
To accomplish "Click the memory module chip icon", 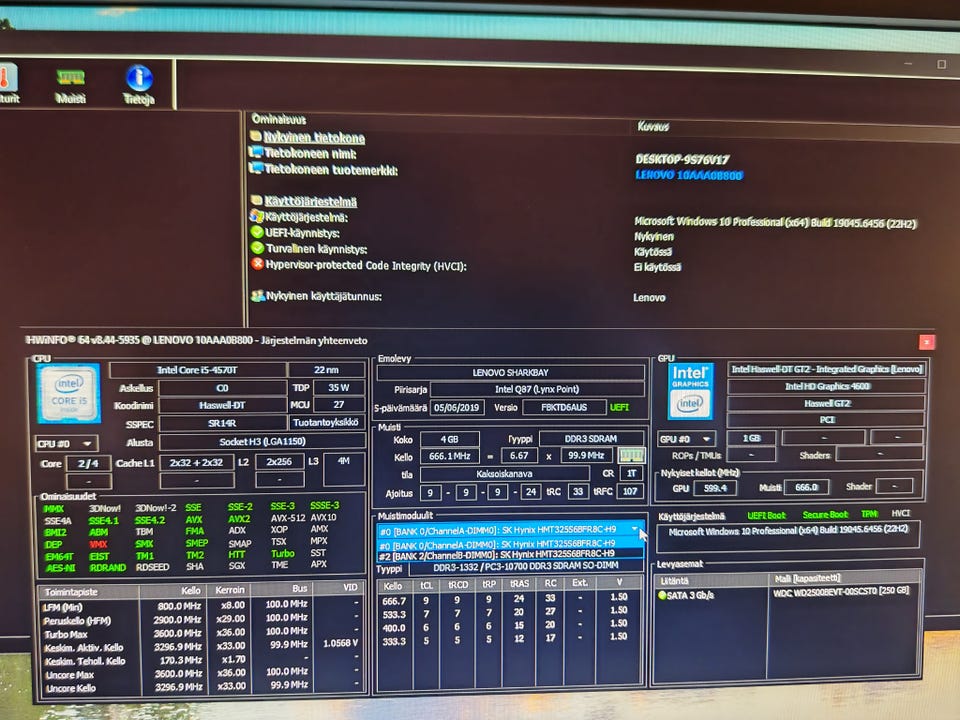I will click(x=631, y=456).
